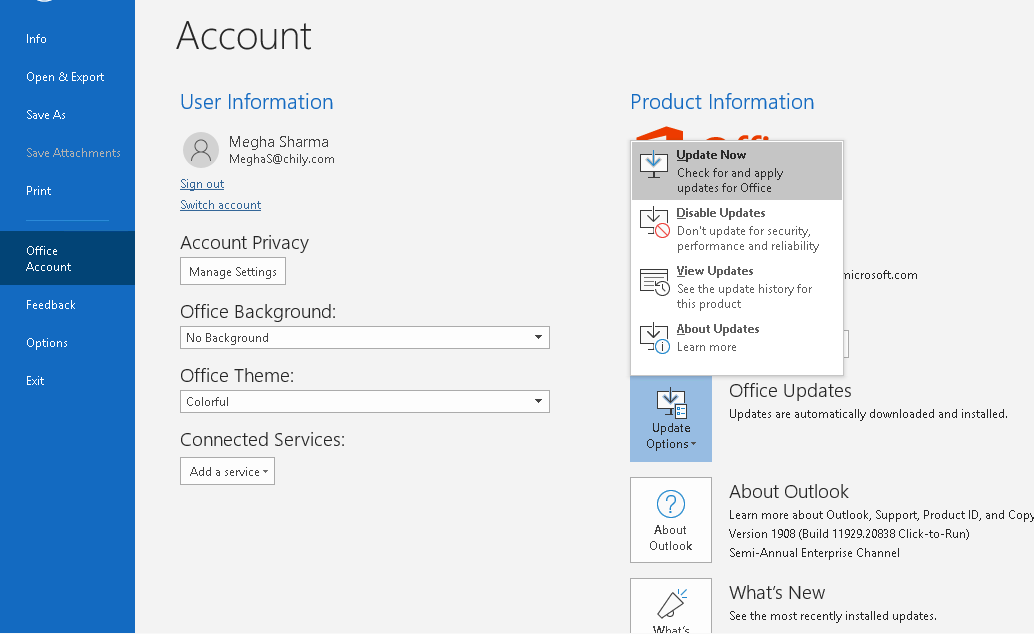Click Semi-Annual Enterprise Channel text
The width and height of the screenshot is (1034, 634).
pyautogui.click(x=814, y=553)
